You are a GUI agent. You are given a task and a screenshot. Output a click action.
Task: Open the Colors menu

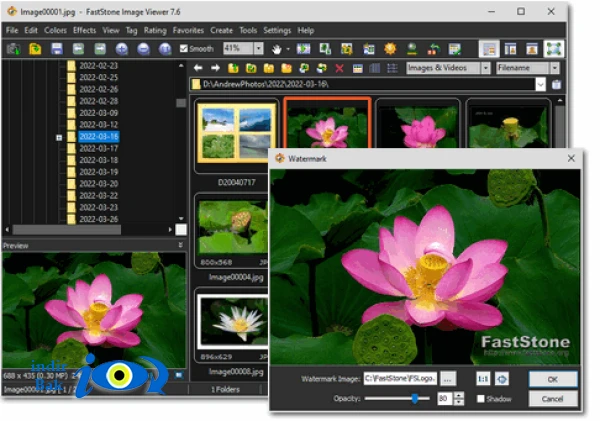55,30
